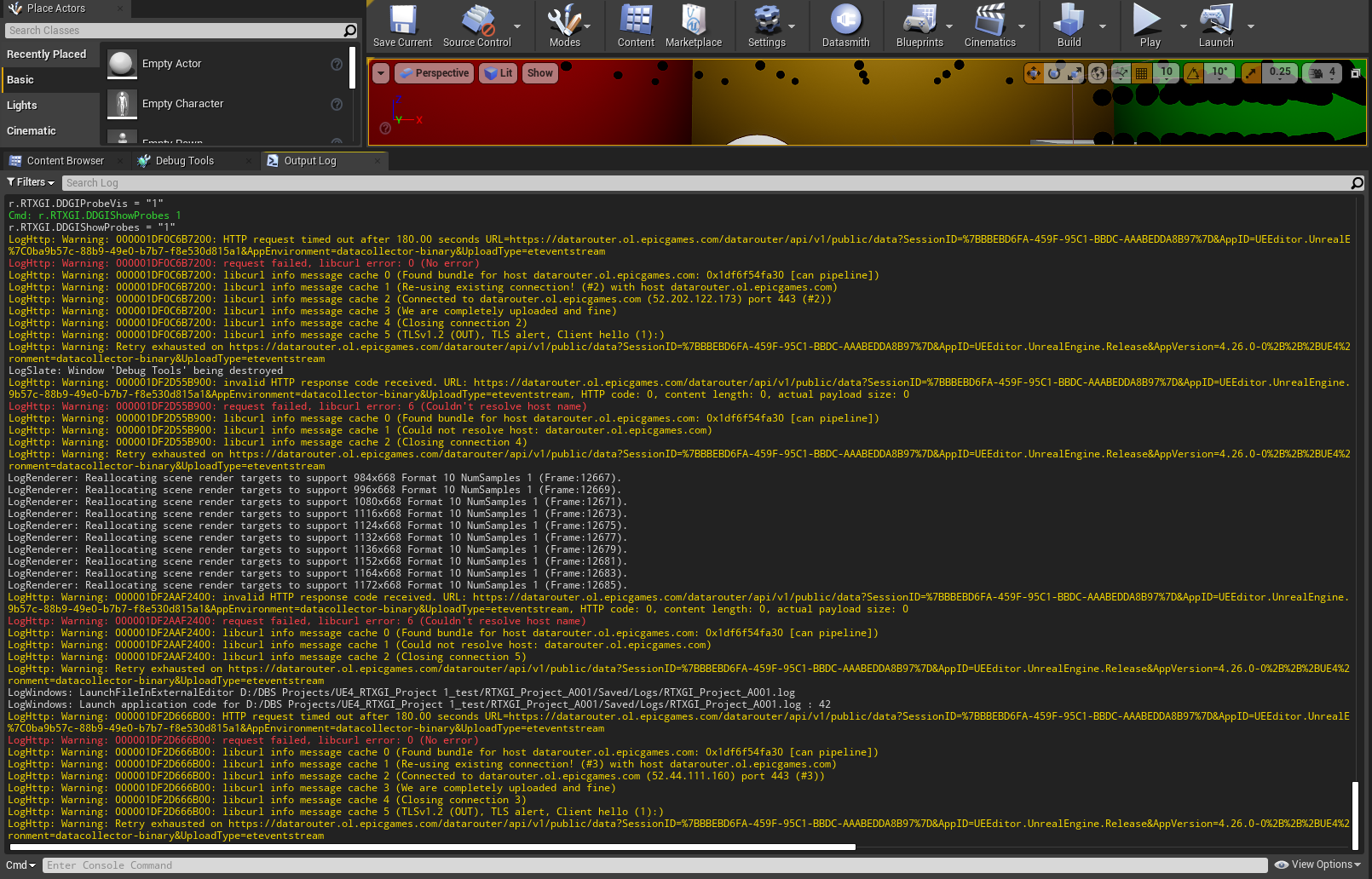This screenshot has height=879, width=1372.
Task: Open the Show flags menu
Action: [x=539, y=73]
